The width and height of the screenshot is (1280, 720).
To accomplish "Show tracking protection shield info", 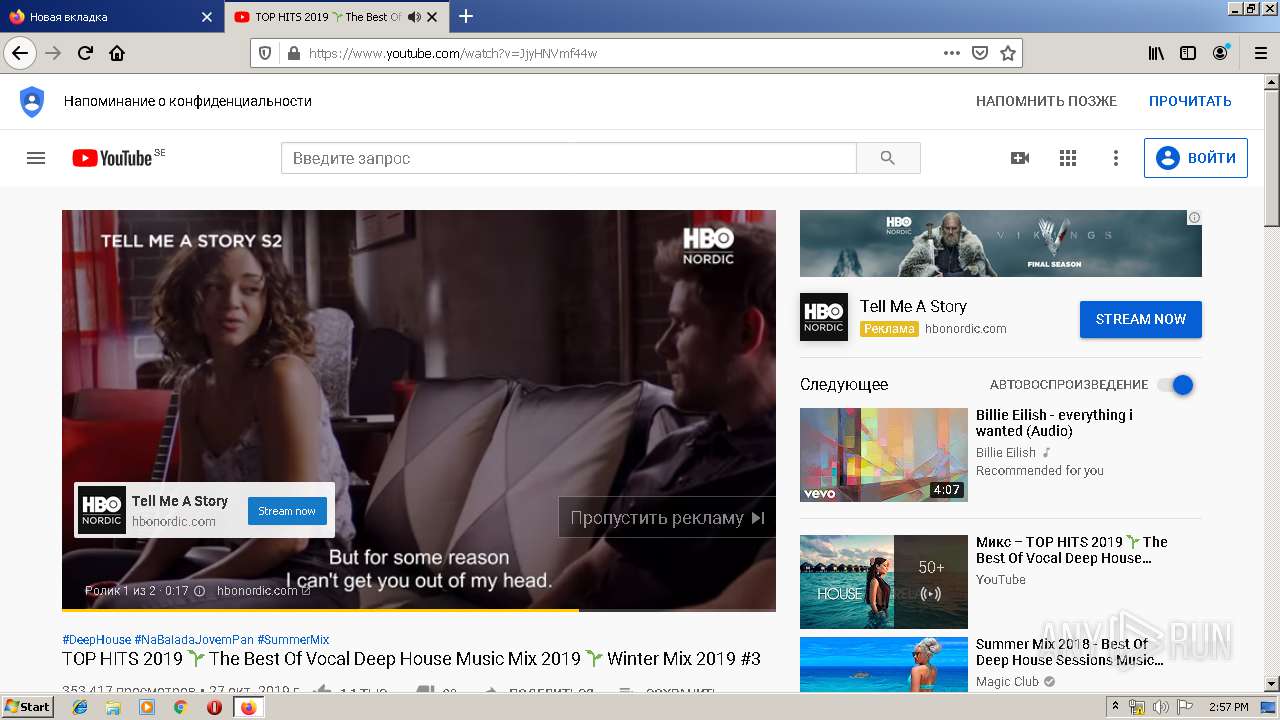I will (265, 53).
